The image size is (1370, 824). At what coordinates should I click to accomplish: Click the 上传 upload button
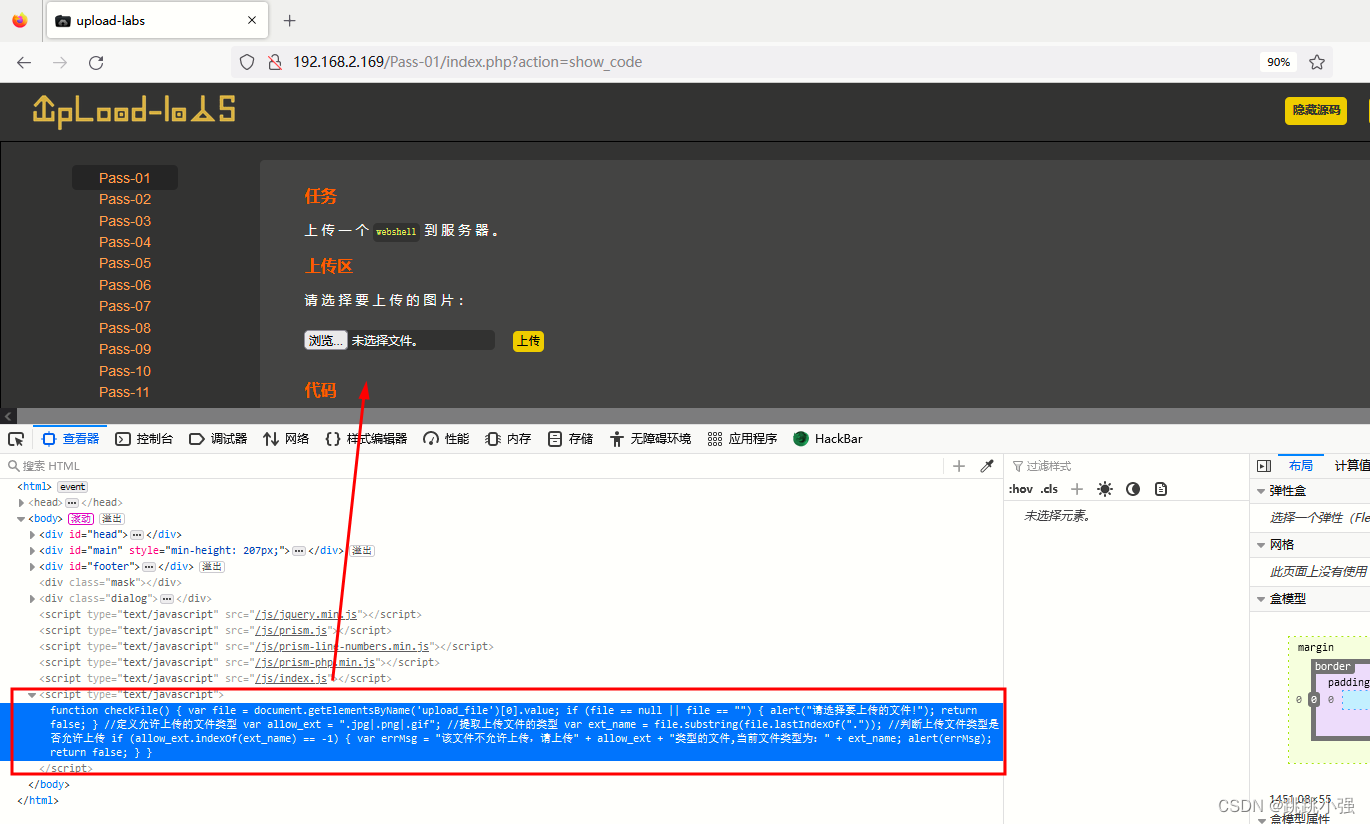pos(528,341)
